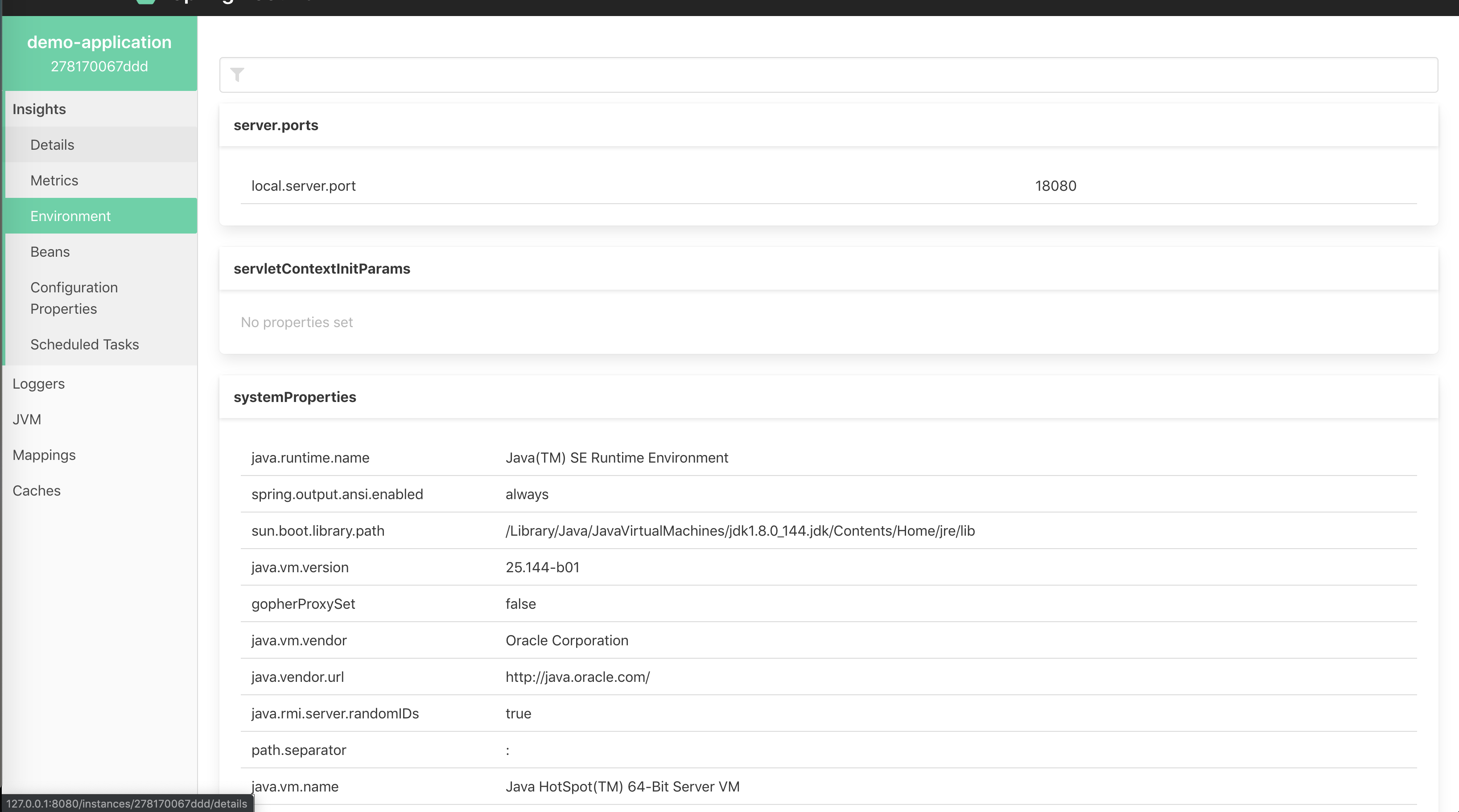
Task: Open Scheduled Tasks view
Action: pyautogui.click(x=84, y=344)
